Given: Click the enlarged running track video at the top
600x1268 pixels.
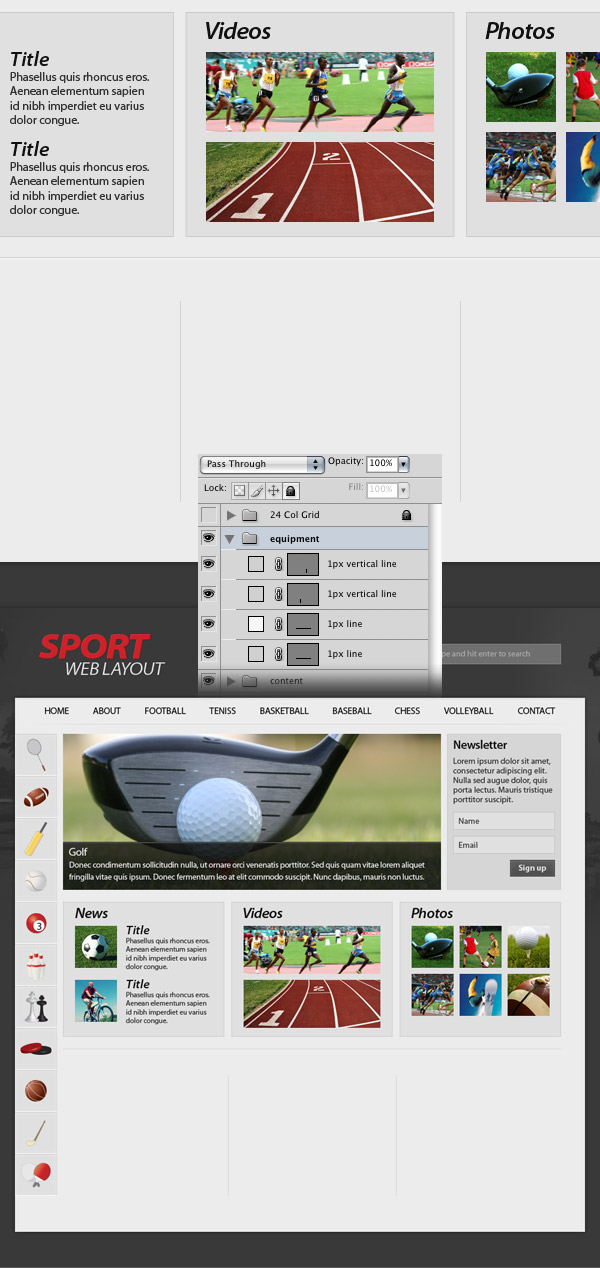Looking at the screenshot, I should tap(320, 181).
